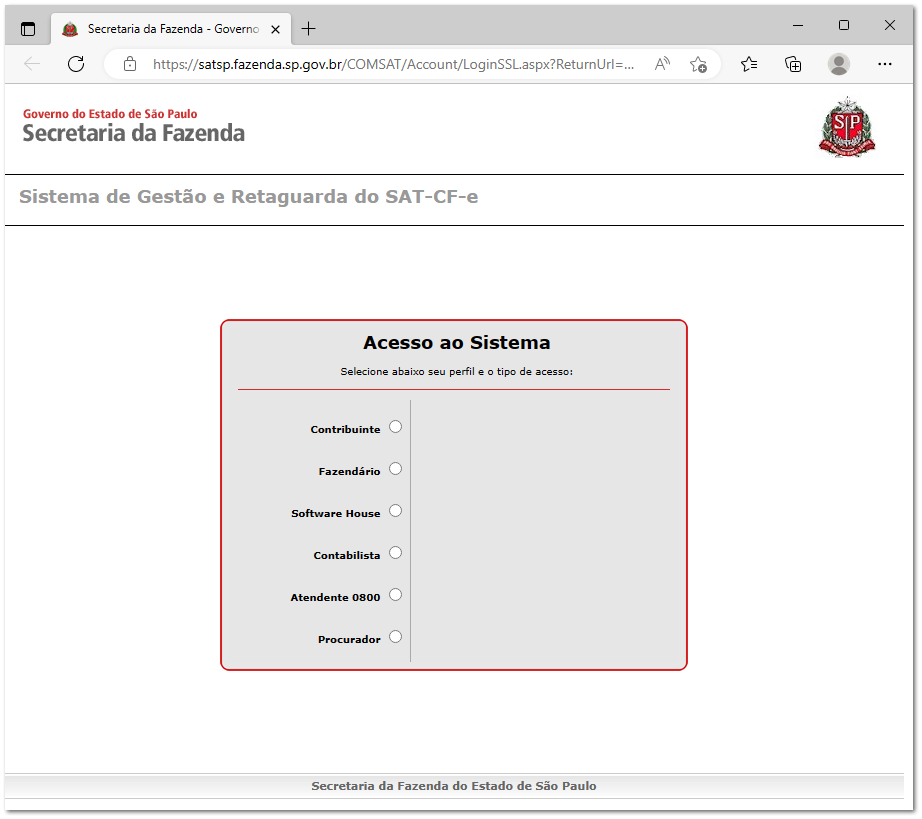Image resolution: width=922 pixels, height=819 pixels.
Task: Select the Fazendário access option
Action: 395,468
